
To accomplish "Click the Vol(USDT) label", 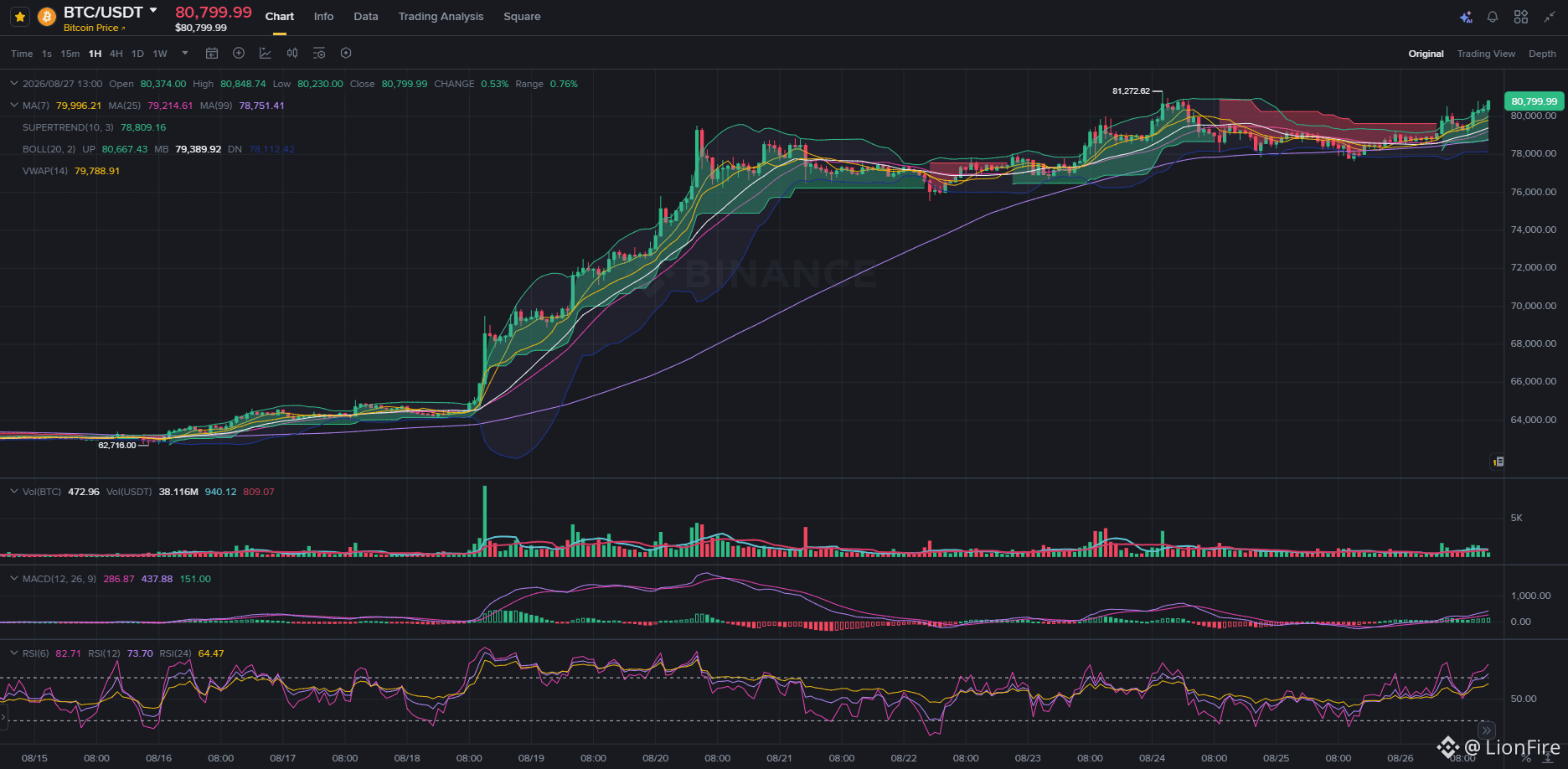I will [129, 492].
